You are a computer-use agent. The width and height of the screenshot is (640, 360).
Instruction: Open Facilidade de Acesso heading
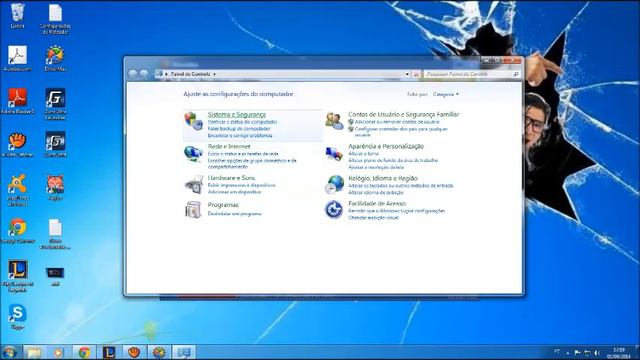(377, 204)
